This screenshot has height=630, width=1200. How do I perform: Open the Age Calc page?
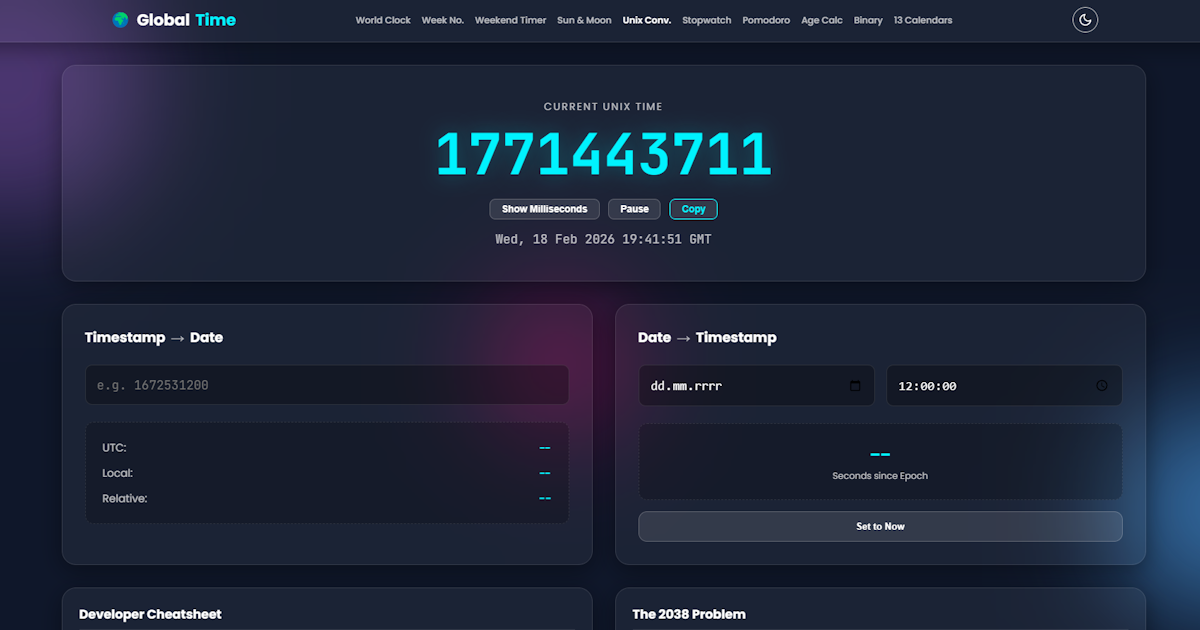[822, 20]
